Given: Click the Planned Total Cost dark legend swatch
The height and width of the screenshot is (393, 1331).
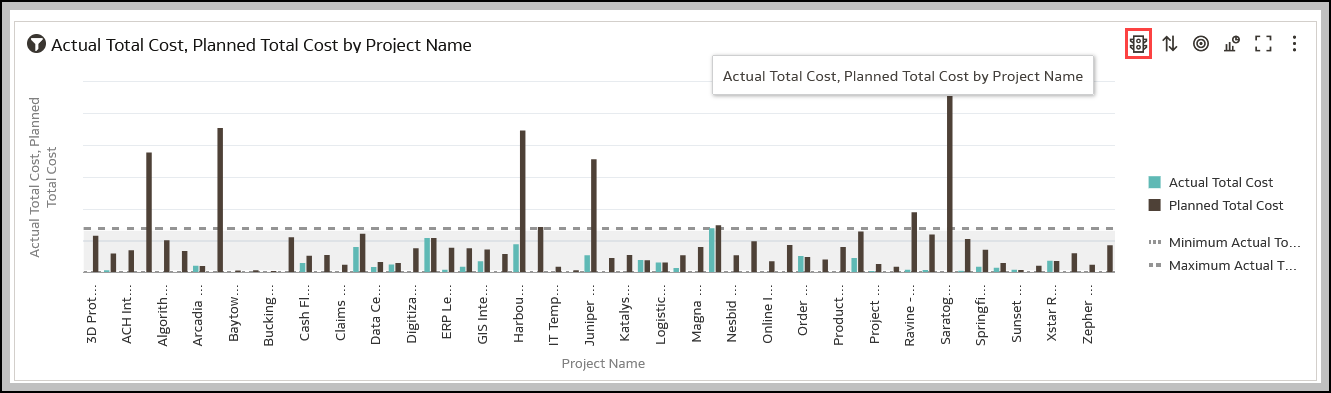Looking at the screenshot, I should [x=1155, y=205].
